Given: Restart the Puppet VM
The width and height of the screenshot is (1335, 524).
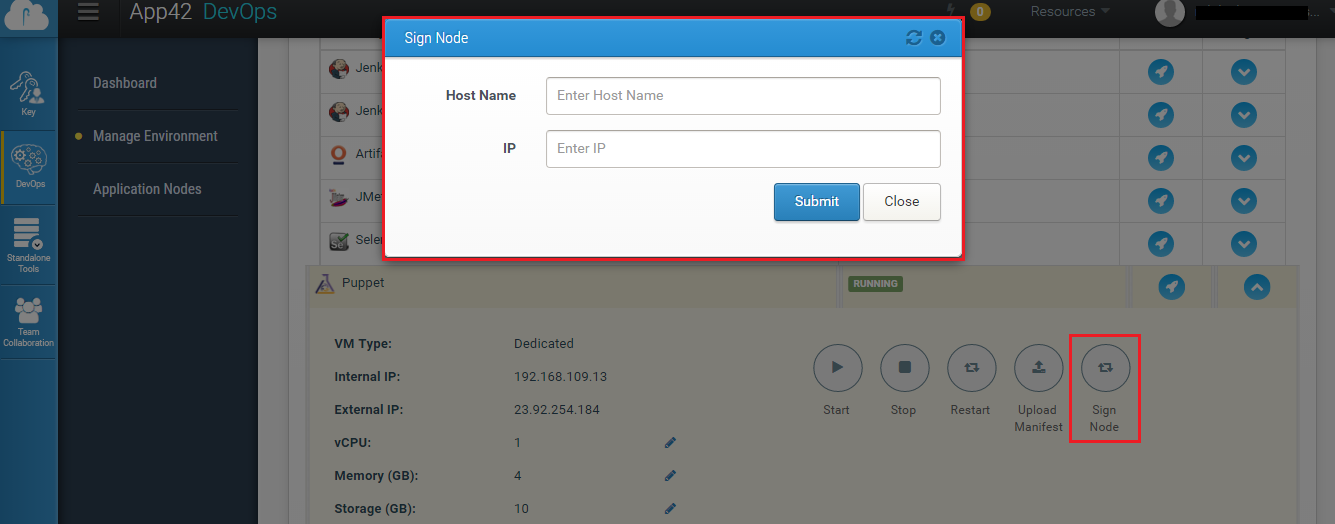Looking at the screenshot, I should pyautogui.click(x=971, y=367).
